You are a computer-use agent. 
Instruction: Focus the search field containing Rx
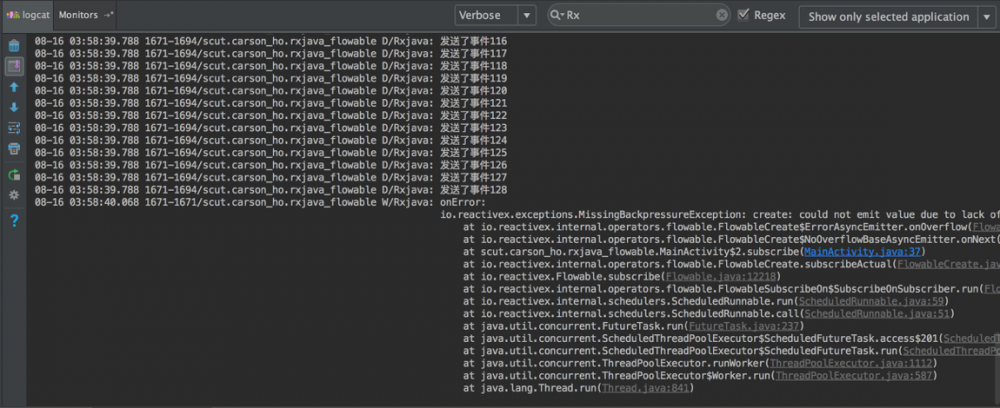640,15
